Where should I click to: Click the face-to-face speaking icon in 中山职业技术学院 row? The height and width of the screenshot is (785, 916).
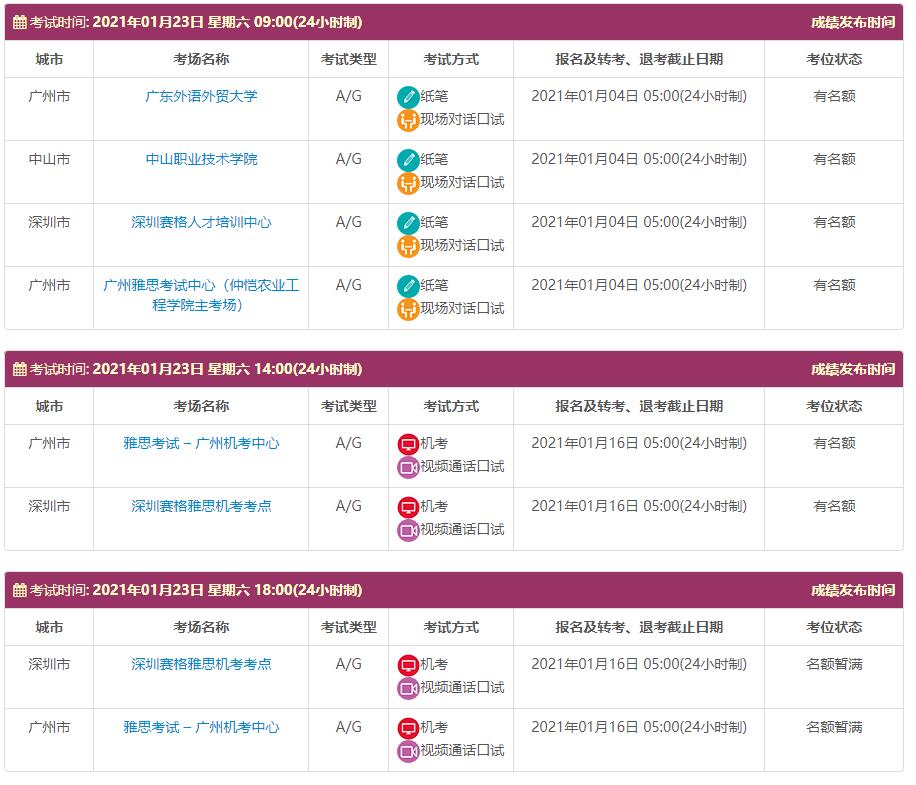(407, 183)
